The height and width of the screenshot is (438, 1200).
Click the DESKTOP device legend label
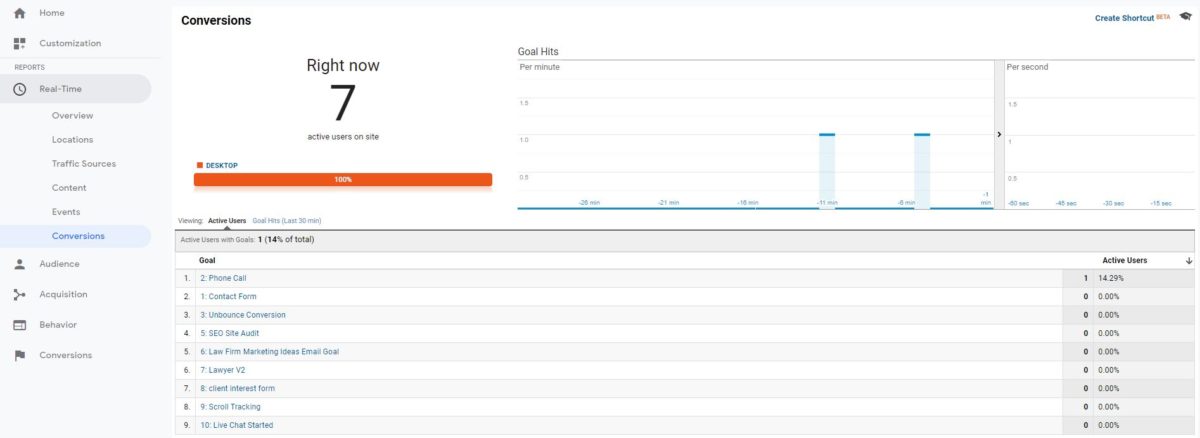(221, 165)
